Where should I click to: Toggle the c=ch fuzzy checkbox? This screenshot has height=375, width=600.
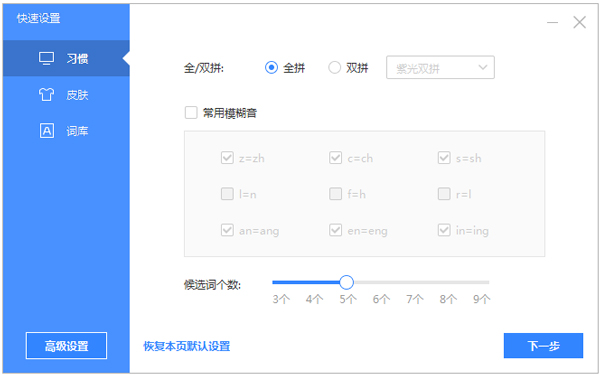point(336,158)
